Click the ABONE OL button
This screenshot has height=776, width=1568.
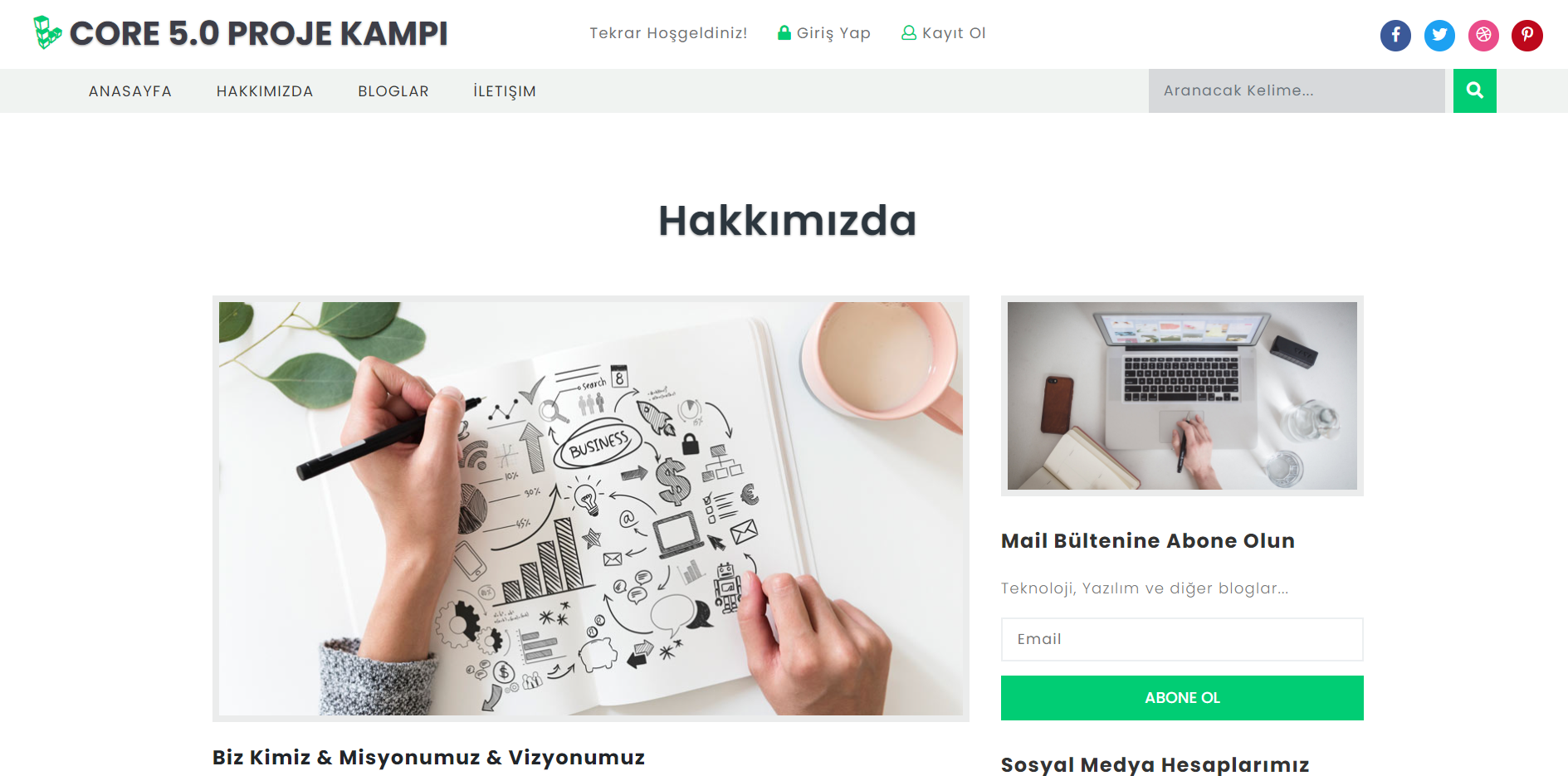coord(1182,698)
